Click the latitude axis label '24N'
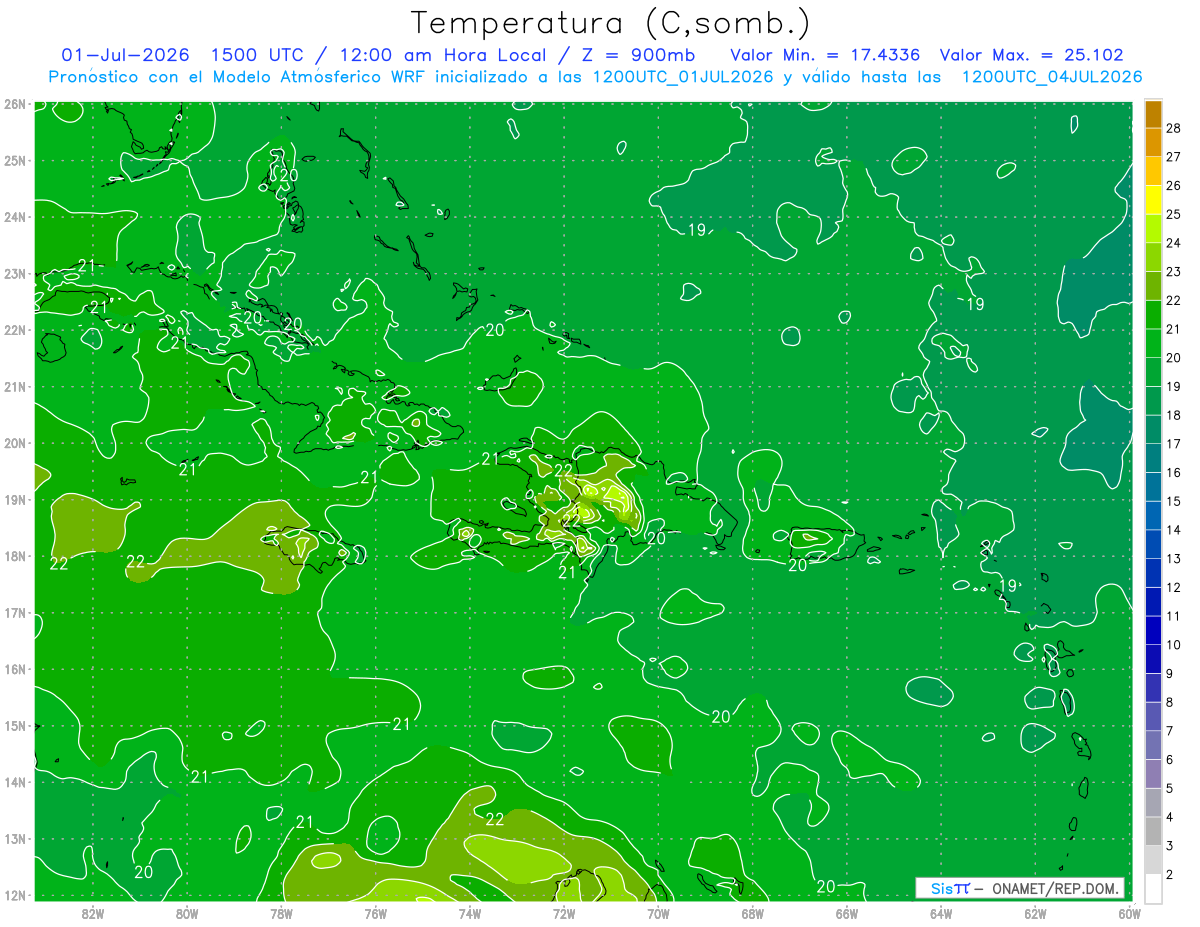Image resolution: width=1200 pixels, height=927 pixels. (15, 217)
